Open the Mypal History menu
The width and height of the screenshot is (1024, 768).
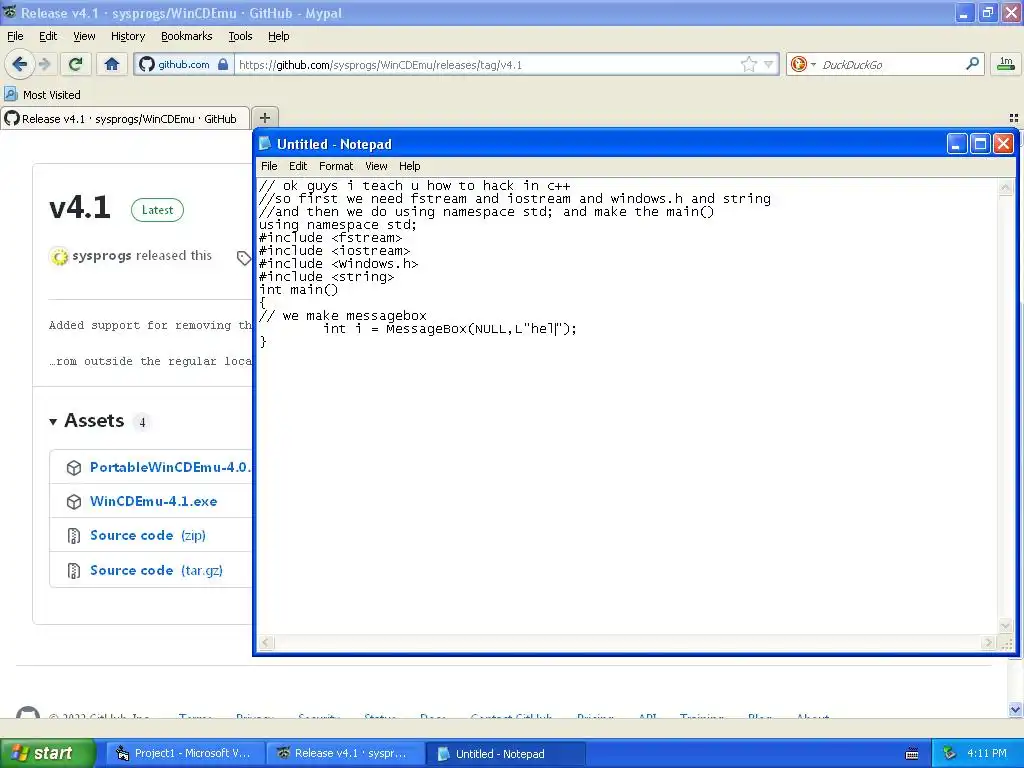pos(127,36)
